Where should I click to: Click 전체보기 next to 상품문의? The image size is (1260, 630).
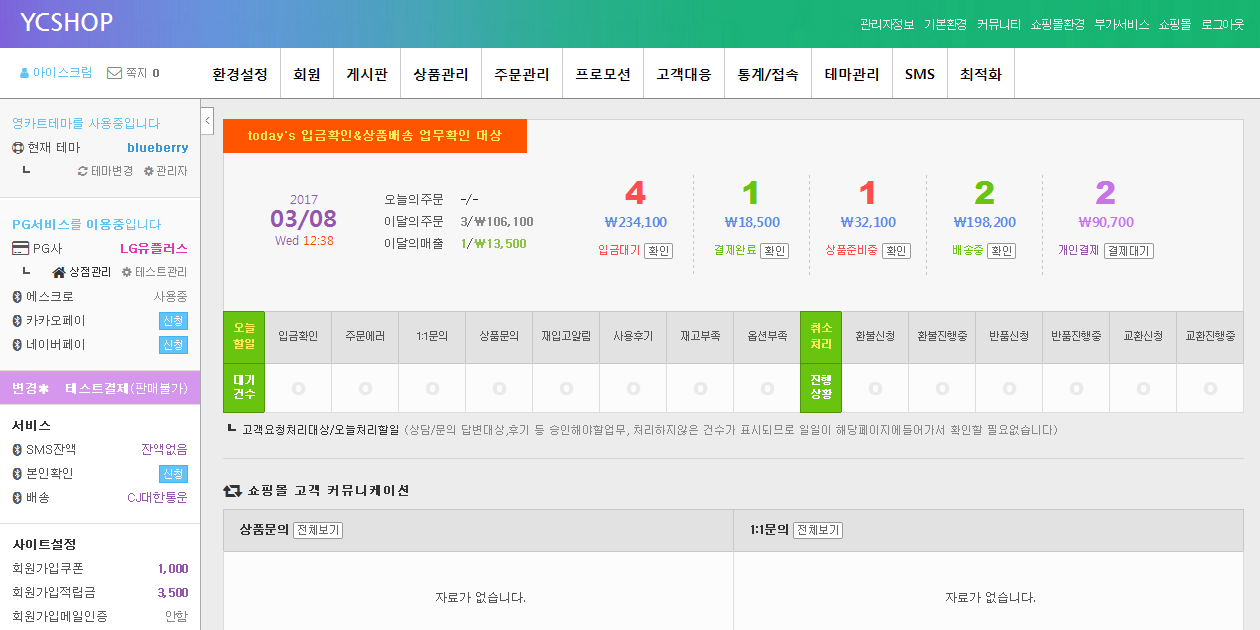click(x=318, y=530)
